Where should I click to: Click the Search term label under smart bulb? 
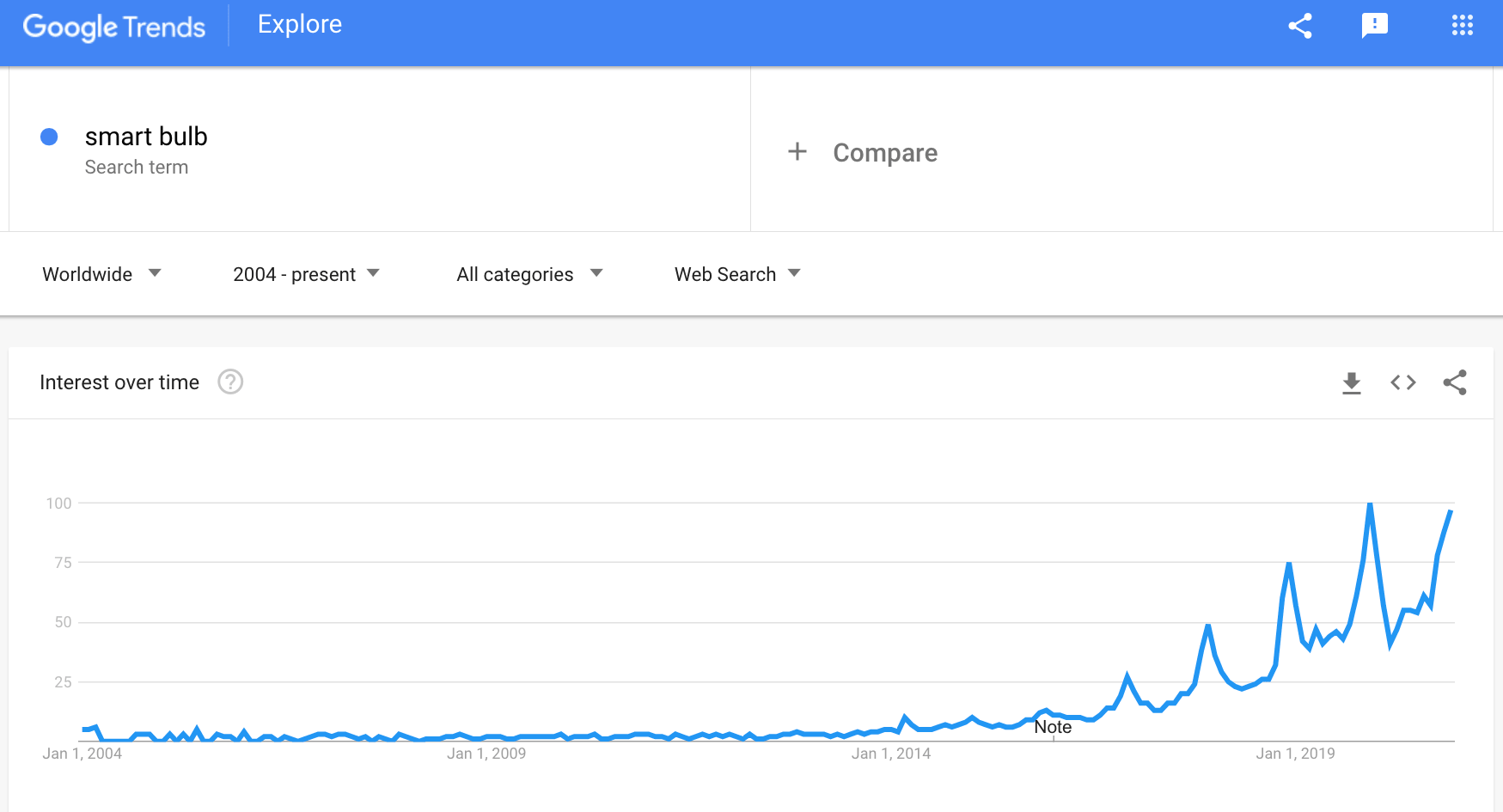pos(137,168)
